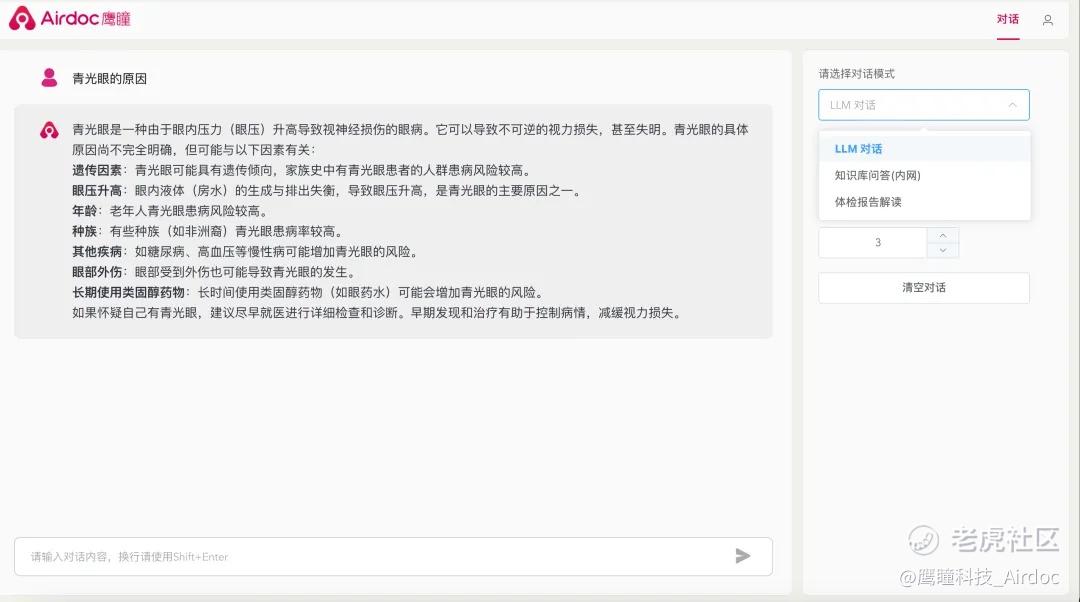
Task: Open the 对话模式 dropdown showing LLM 对话
Action: 924,105
